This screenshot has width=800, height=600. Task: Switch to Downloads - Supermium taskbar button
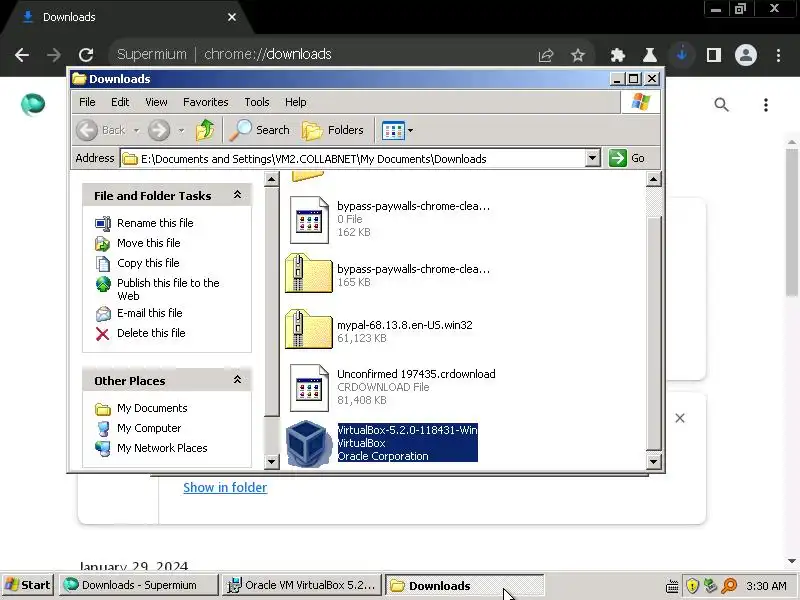point(138,585)
